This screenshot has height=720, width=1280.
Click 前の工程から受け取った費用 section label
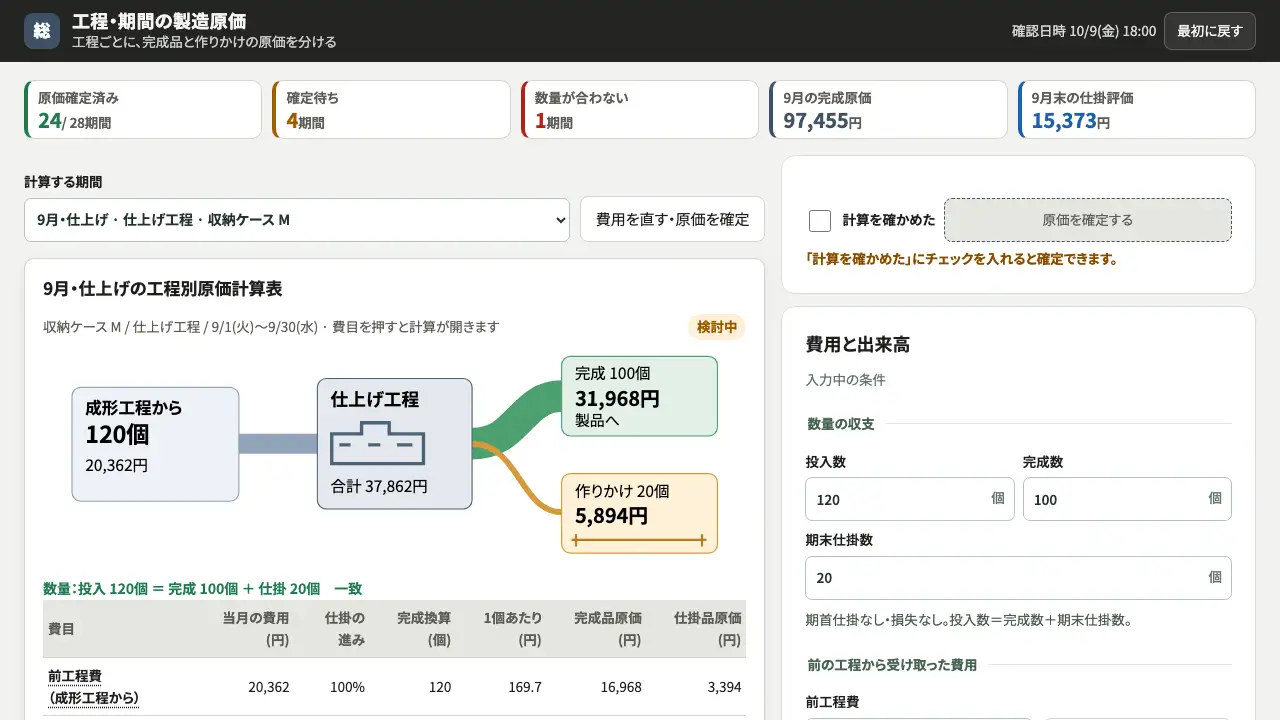click(892, 665)
